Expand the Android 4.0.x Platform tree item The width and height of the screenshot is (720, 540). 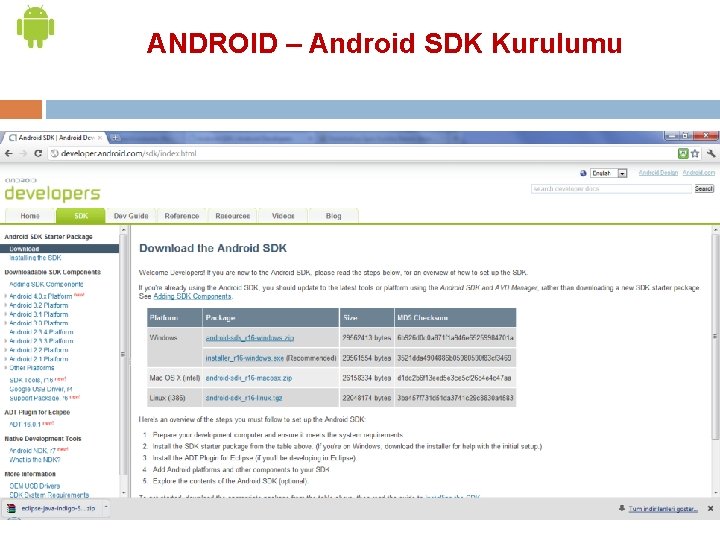(6, 296)
